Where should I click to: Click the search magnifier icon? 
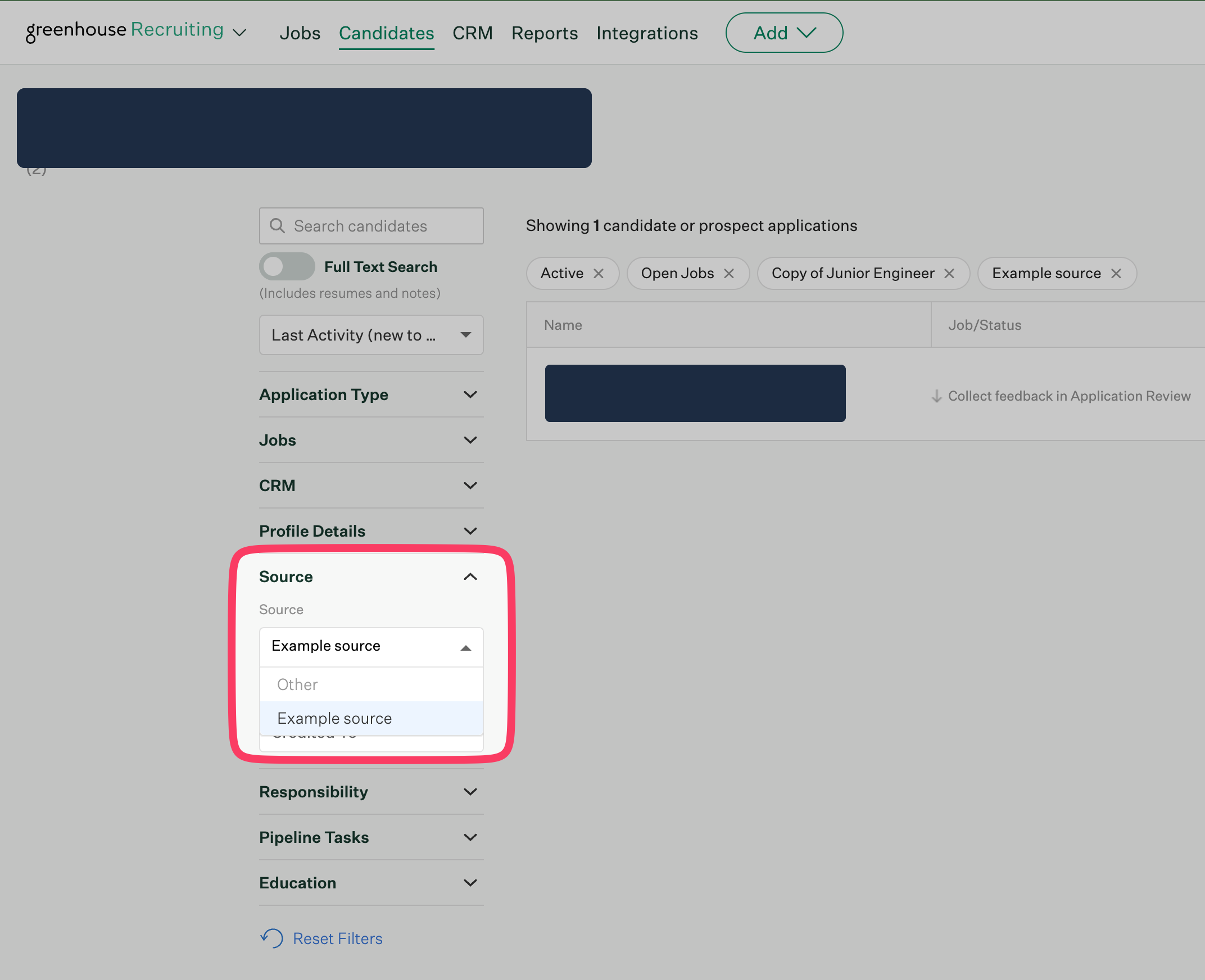[277, 226]
